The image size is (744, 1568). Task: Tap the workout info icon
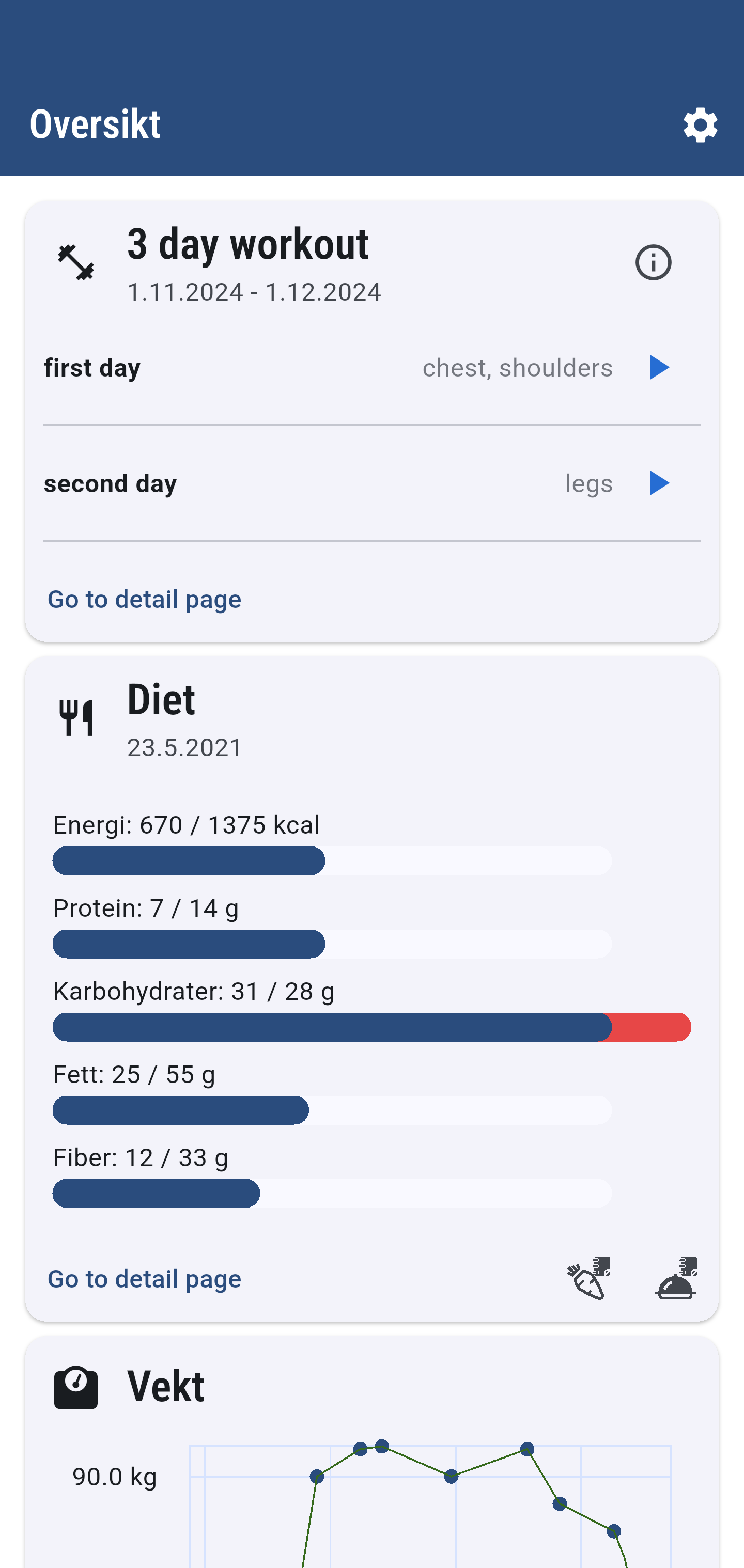tap(653, 262)
